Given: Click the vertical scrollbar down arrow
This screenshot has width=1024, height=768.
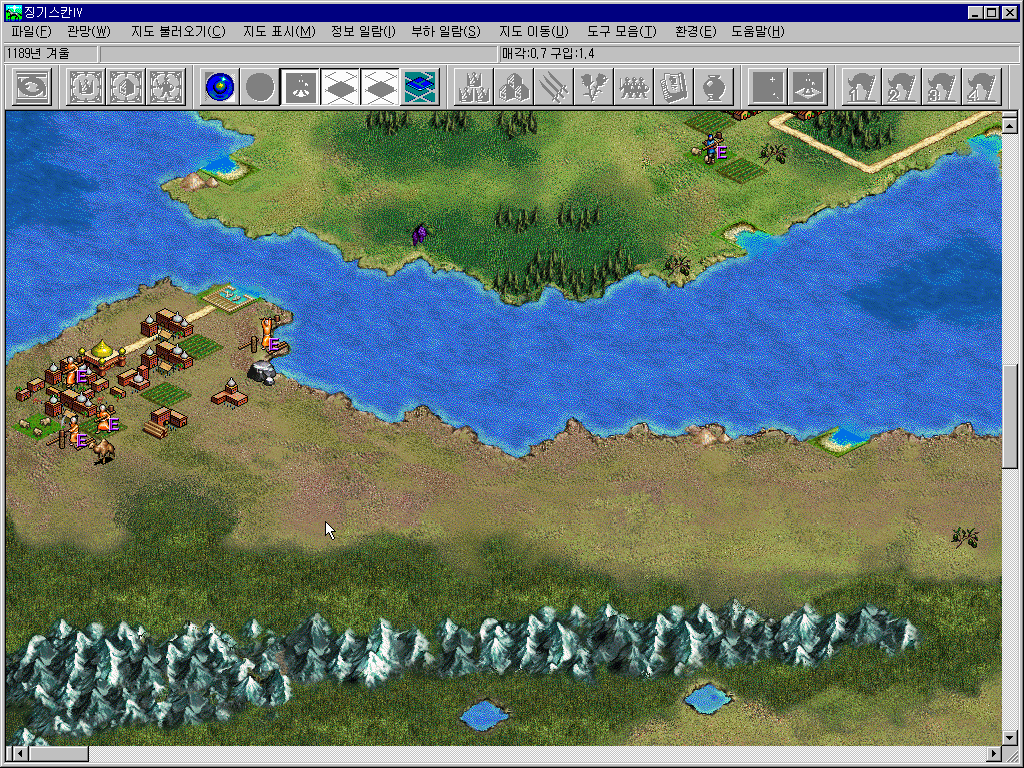Looking at the screenshot, I should [x=1010, y=737].
